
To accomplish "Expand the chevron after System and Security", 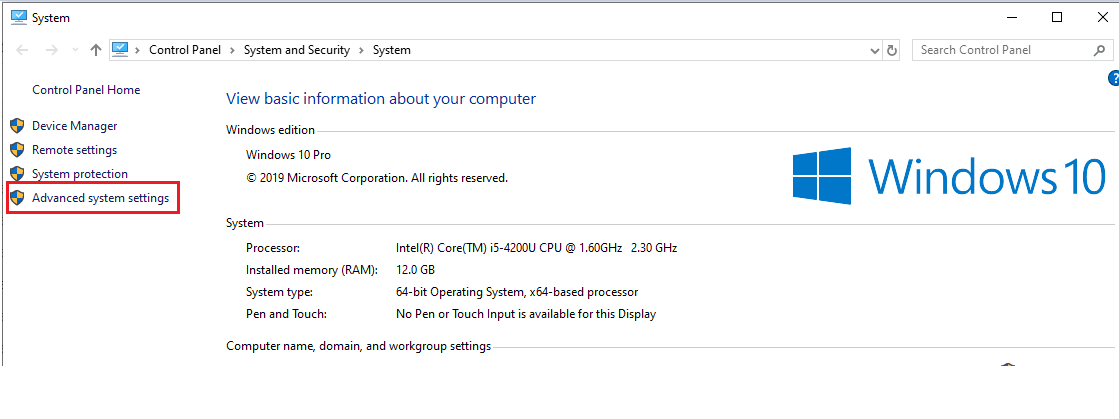I will click(x=359, y=50).
